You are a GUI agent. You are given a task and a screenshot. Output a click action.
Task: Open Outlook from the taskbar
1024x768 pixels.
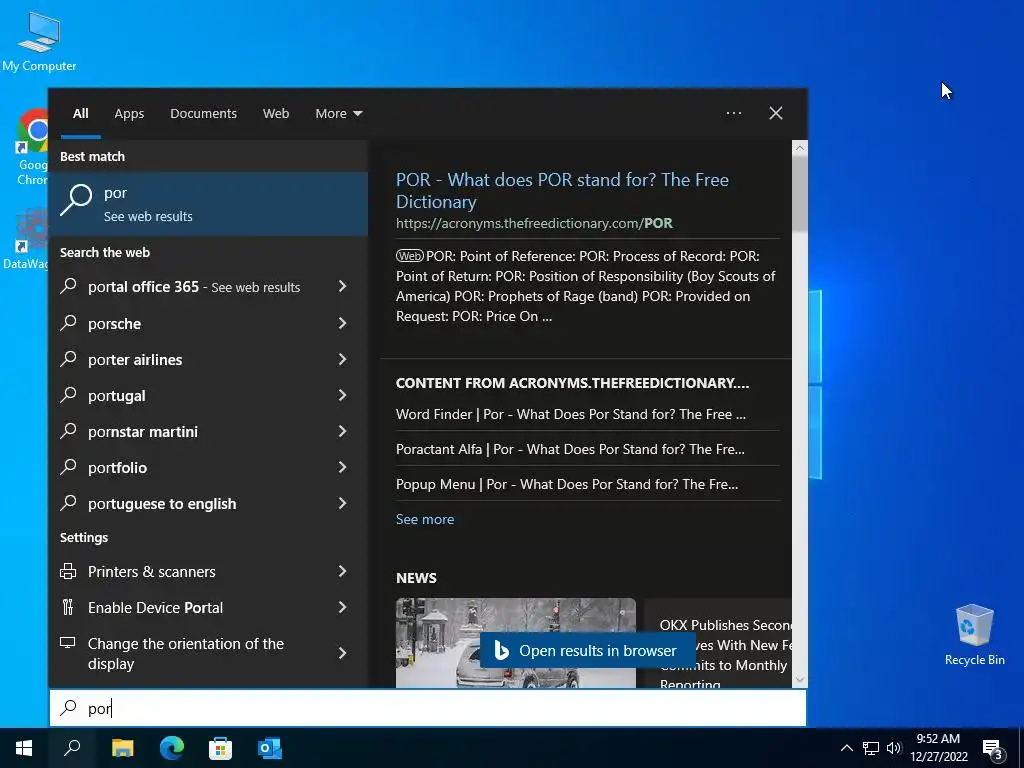[x=269, y=748]
